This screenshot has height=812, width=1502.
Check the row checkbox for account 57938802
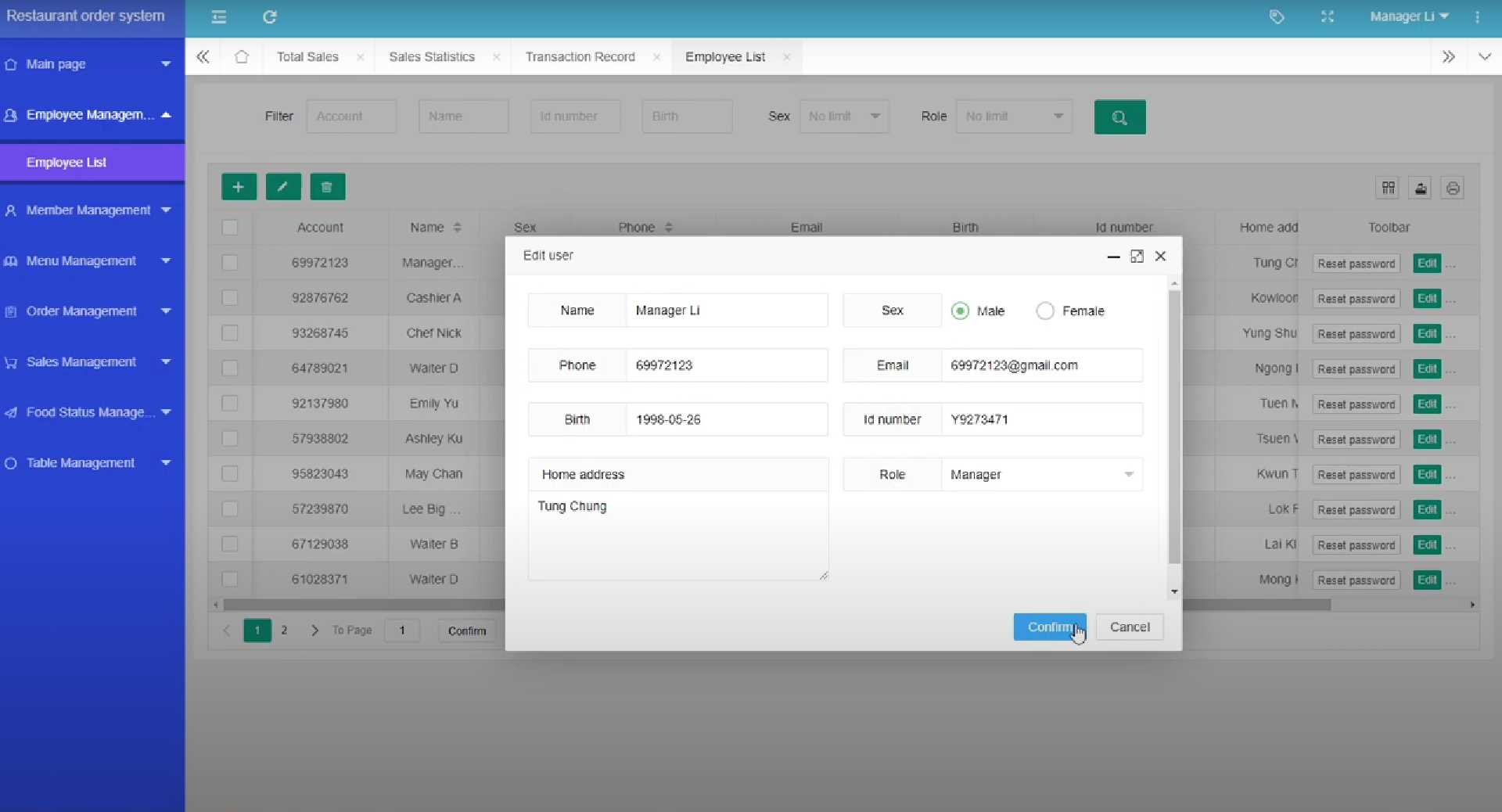point(230,439)
